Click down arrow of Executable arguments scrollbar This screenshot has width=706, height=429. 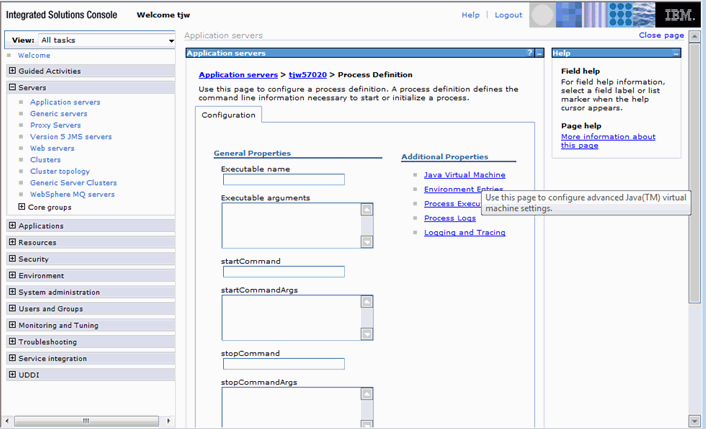click(x=367, y=242)
